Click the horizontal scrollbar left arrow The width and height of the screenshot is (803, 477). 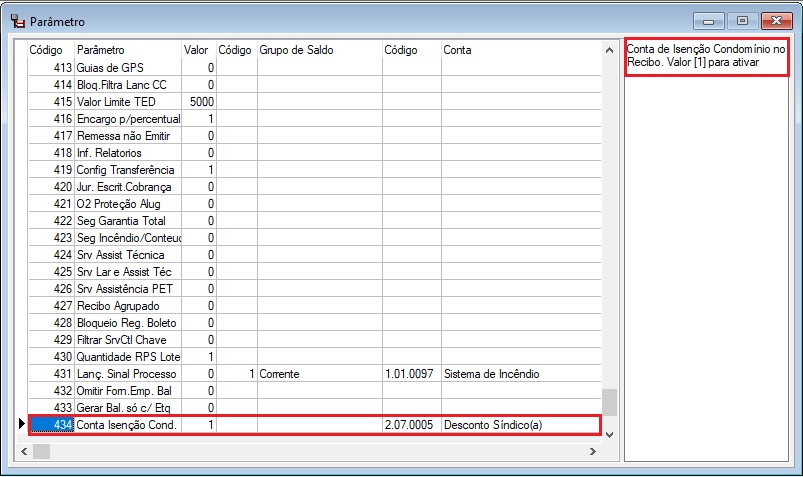click(x=24, y=451)
